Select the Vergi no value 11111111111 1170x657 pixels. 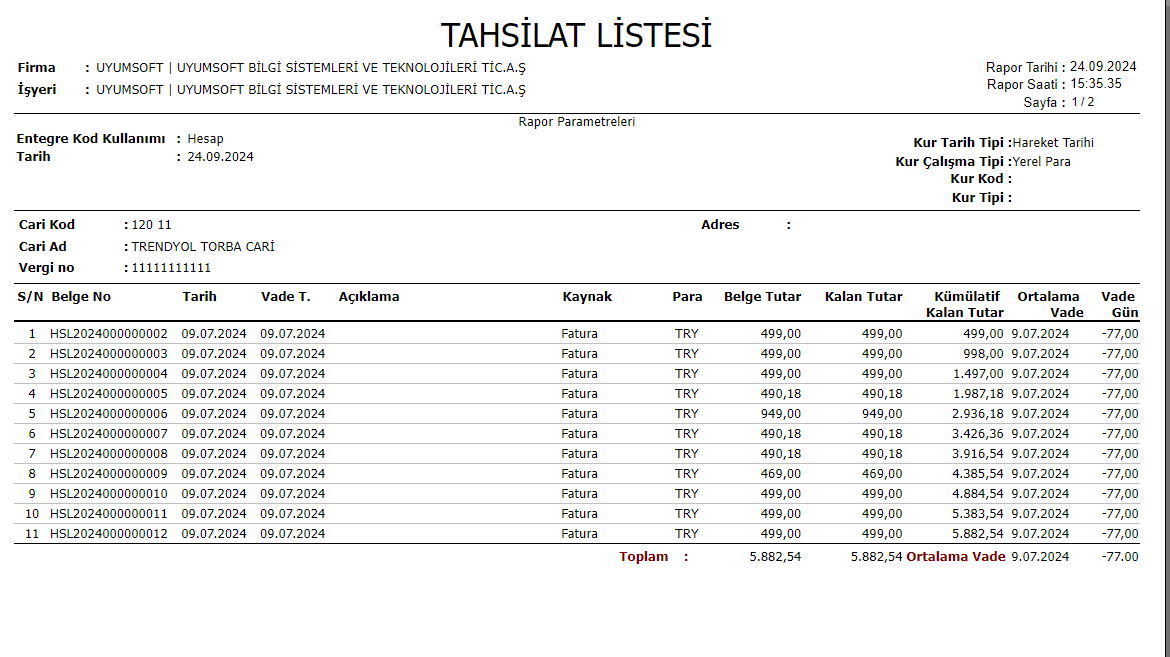pyautogui.click(x=171, y=268)
